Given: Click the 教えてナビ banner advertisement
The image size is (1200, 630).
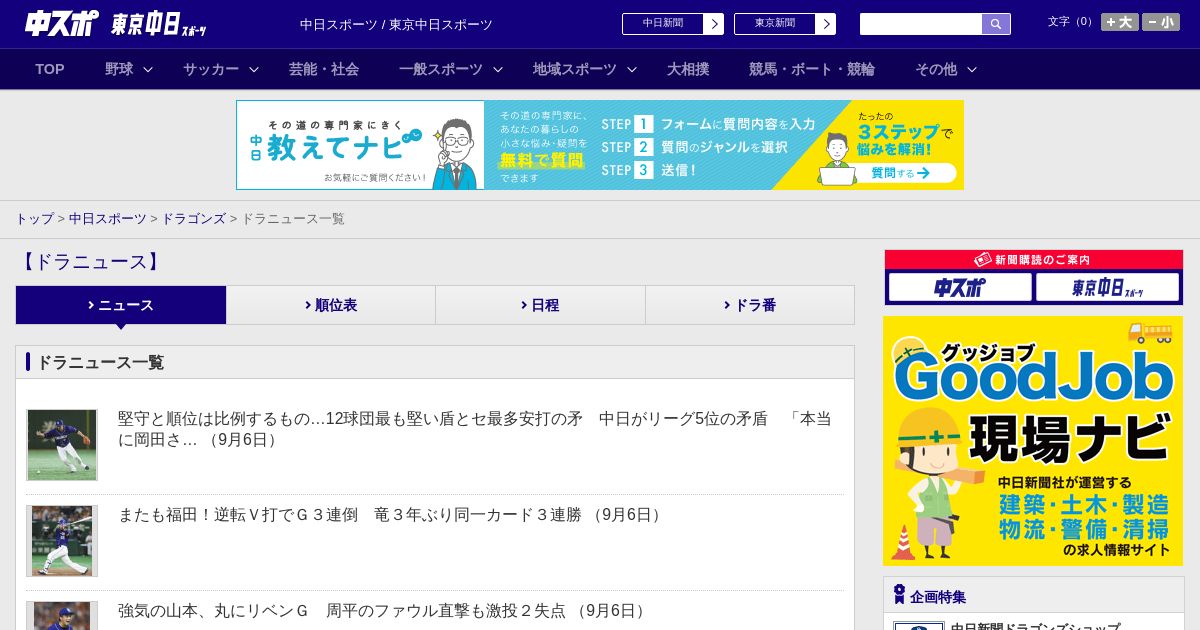Looking at the screenshot, I should click(600, 145).
